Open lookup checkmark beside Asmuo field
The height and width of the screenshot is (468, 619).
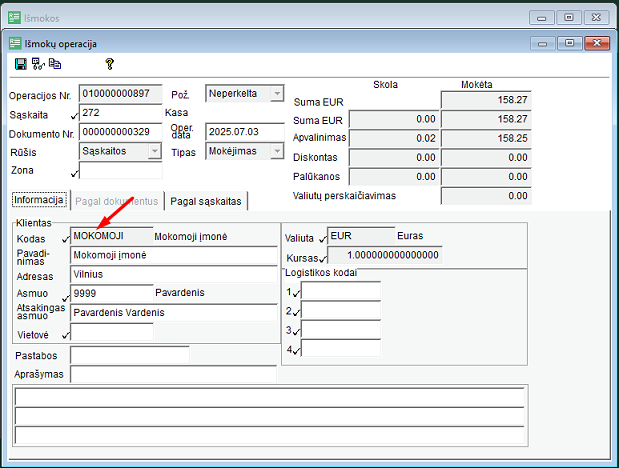point(66,297)
